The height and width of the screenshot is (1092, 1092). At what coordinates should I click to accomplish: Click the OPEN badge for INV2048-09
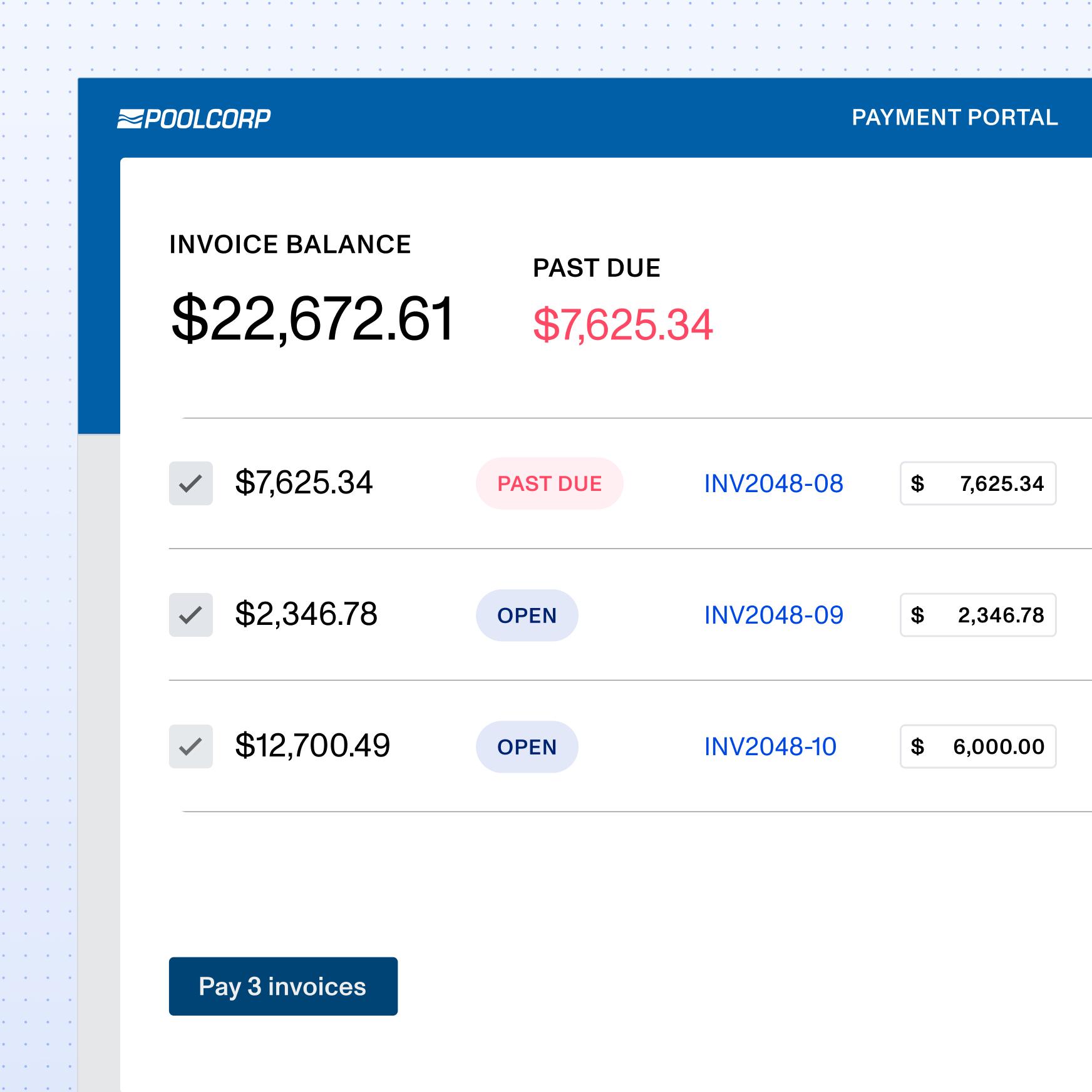point(527,615)
